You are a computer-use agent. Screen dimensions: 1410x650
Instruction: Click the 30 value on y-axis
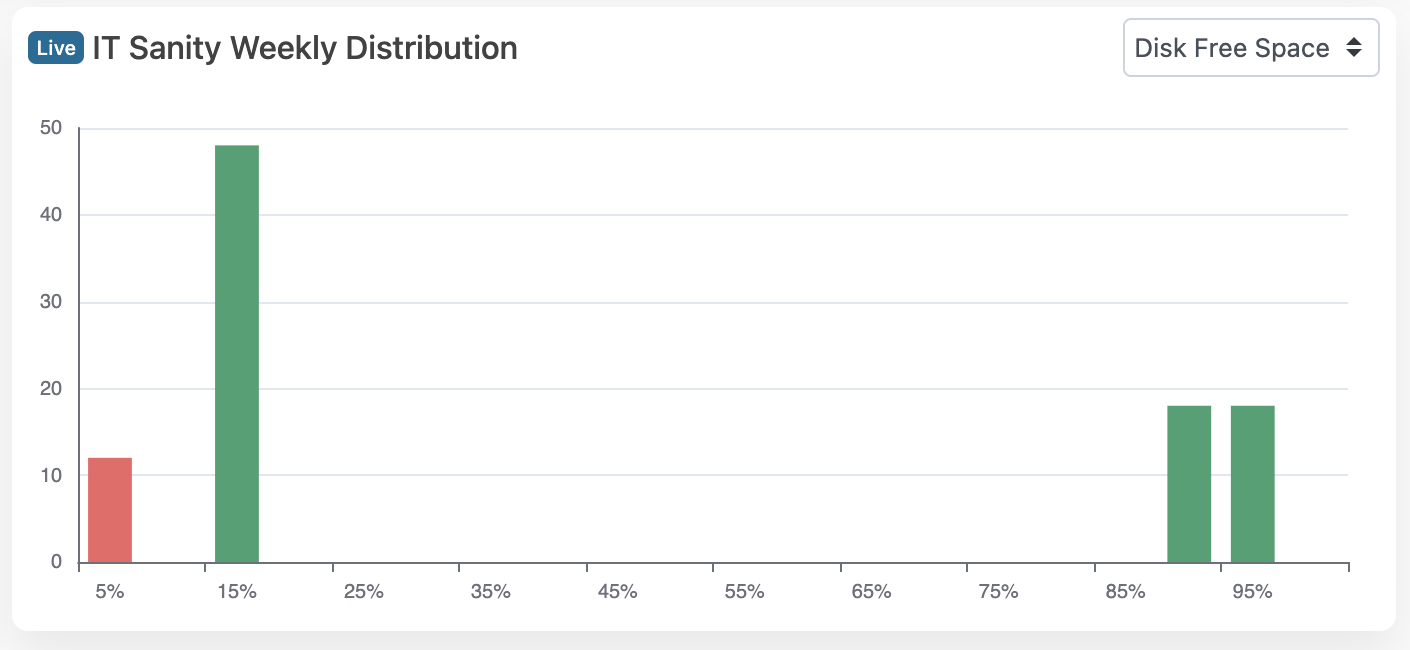click(x=51, y=302)
